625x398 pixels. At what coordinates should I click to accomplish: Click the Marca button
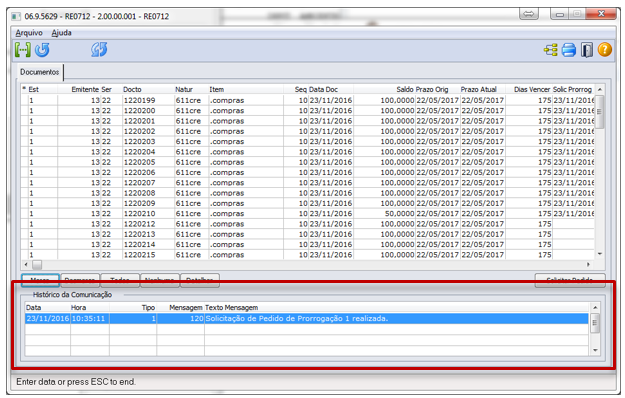(40, 280)
